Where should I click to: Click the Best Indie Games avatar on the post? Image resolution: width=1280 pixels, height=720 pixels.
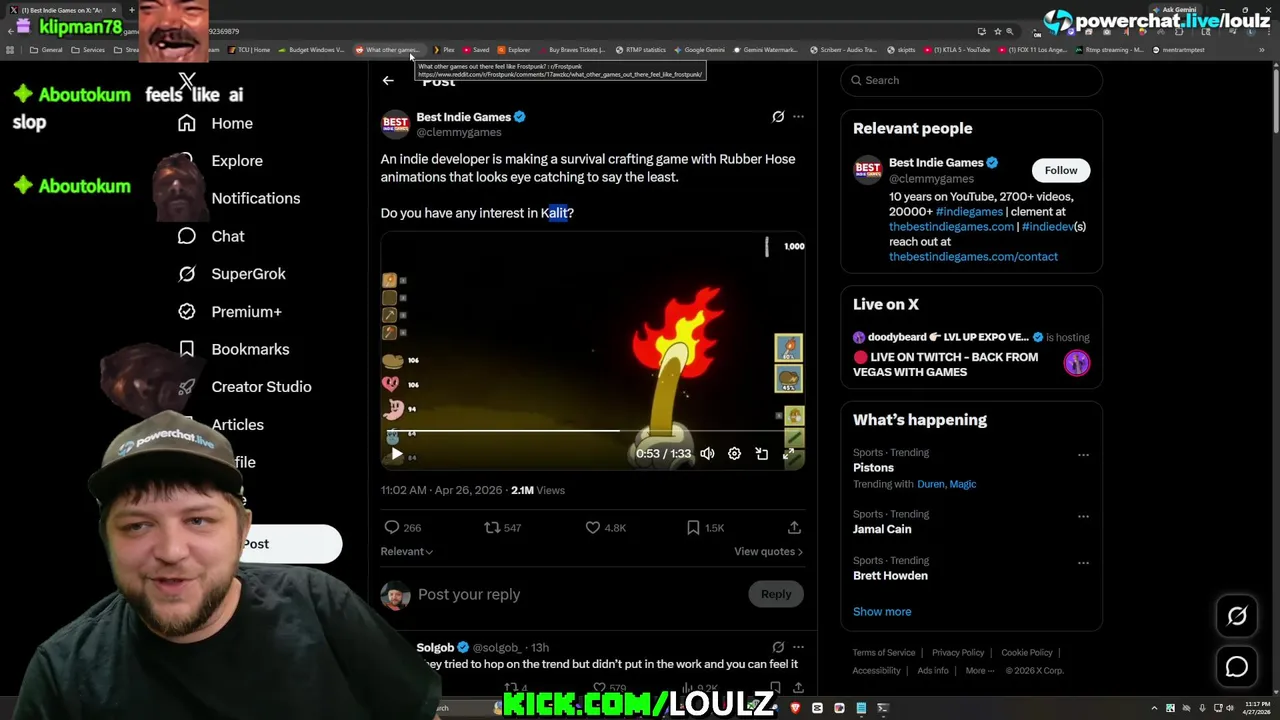(x=395, y=124)
